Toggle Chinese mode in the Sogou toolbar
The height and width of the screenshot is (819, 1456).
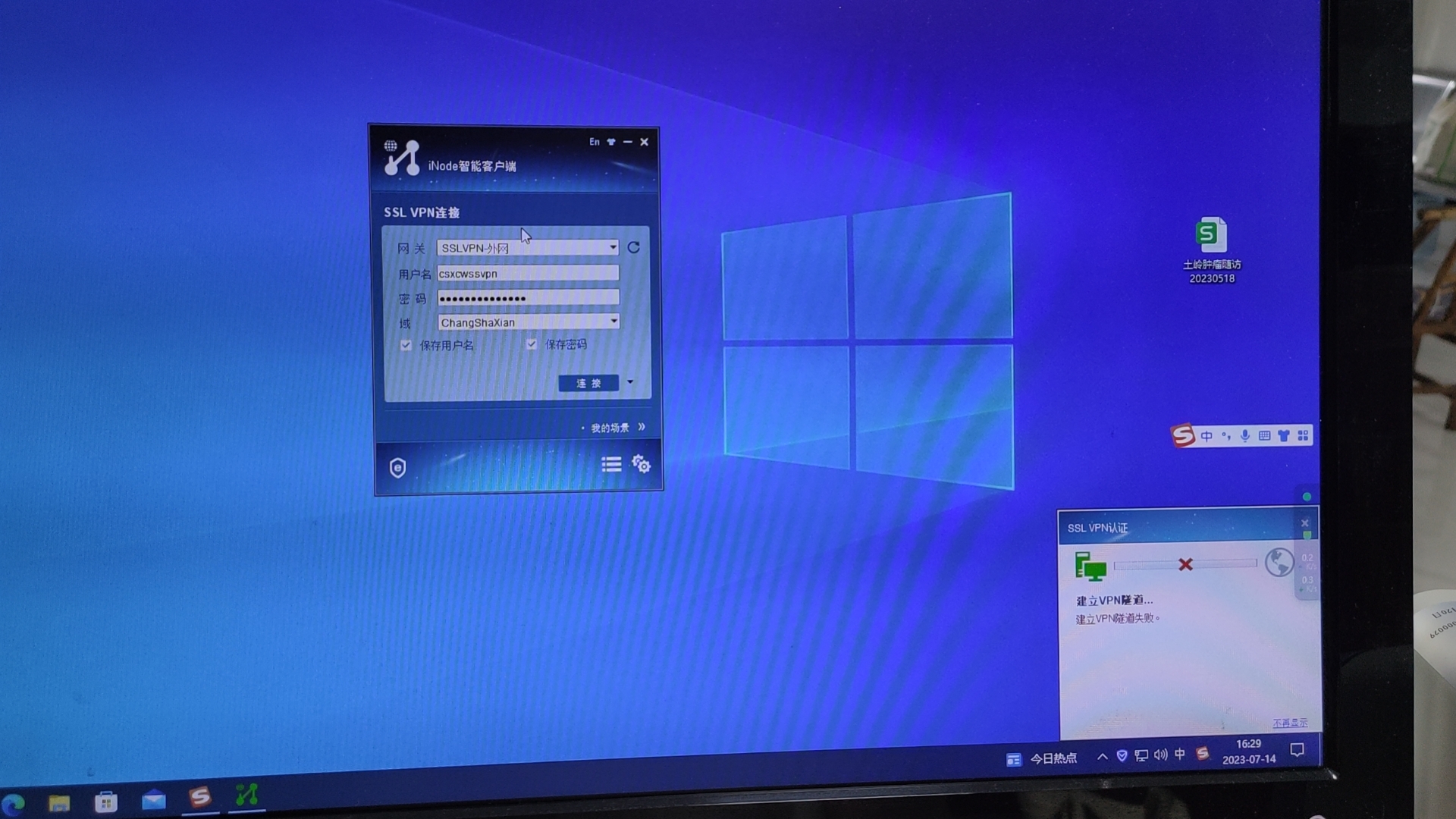(x=1207, y=435)
